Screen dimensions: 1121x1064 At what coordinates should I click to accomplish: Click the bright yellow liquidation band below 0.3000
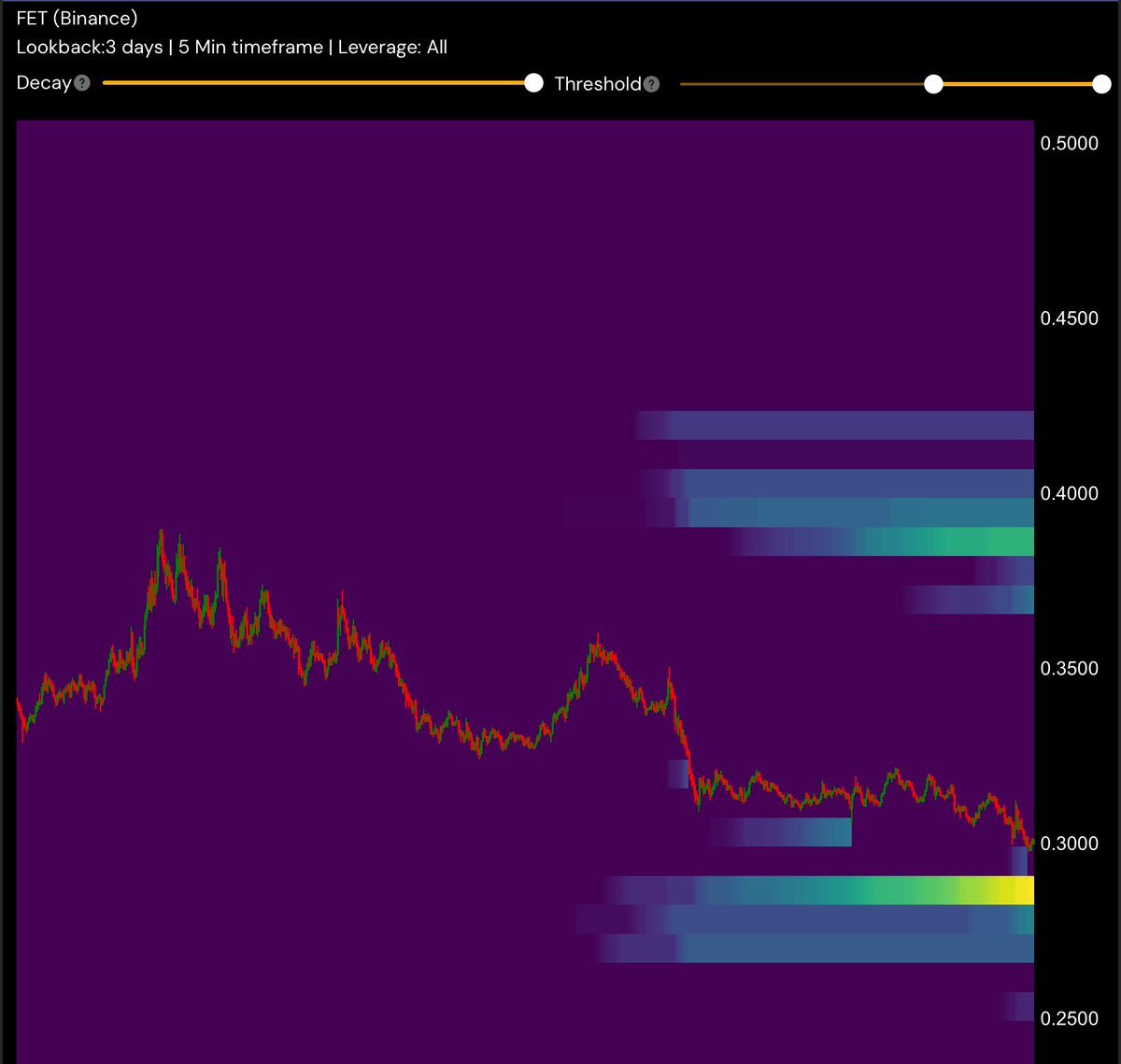[x=819, y=890]
